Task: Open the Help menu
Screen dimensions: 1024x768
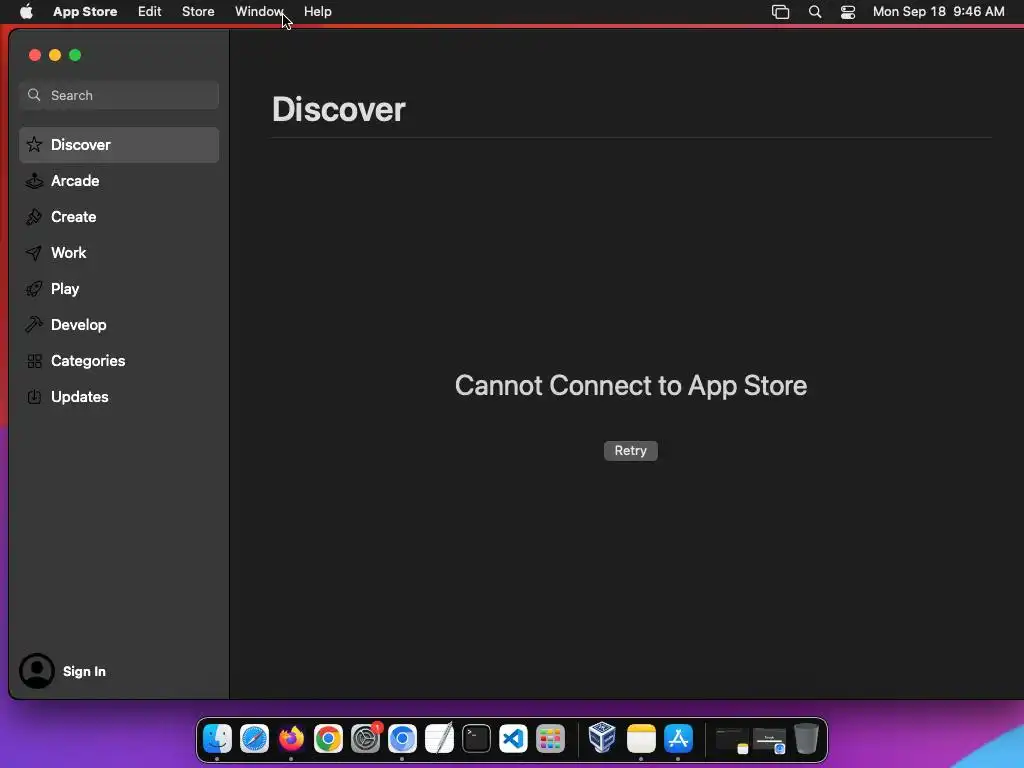Action: coord(317,12)
